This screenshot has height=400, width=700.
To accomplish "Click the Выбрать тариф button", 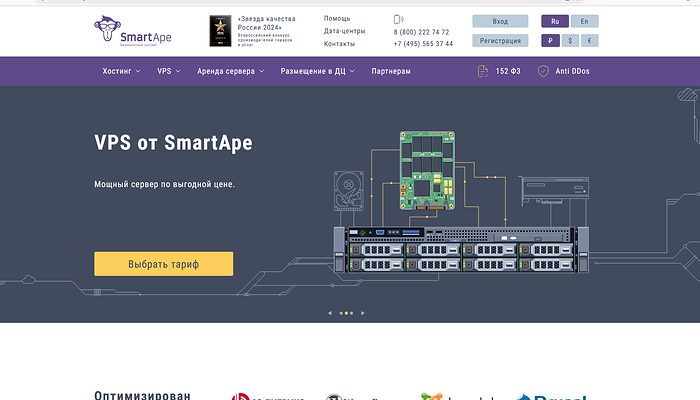I will [x=163, y=264].
